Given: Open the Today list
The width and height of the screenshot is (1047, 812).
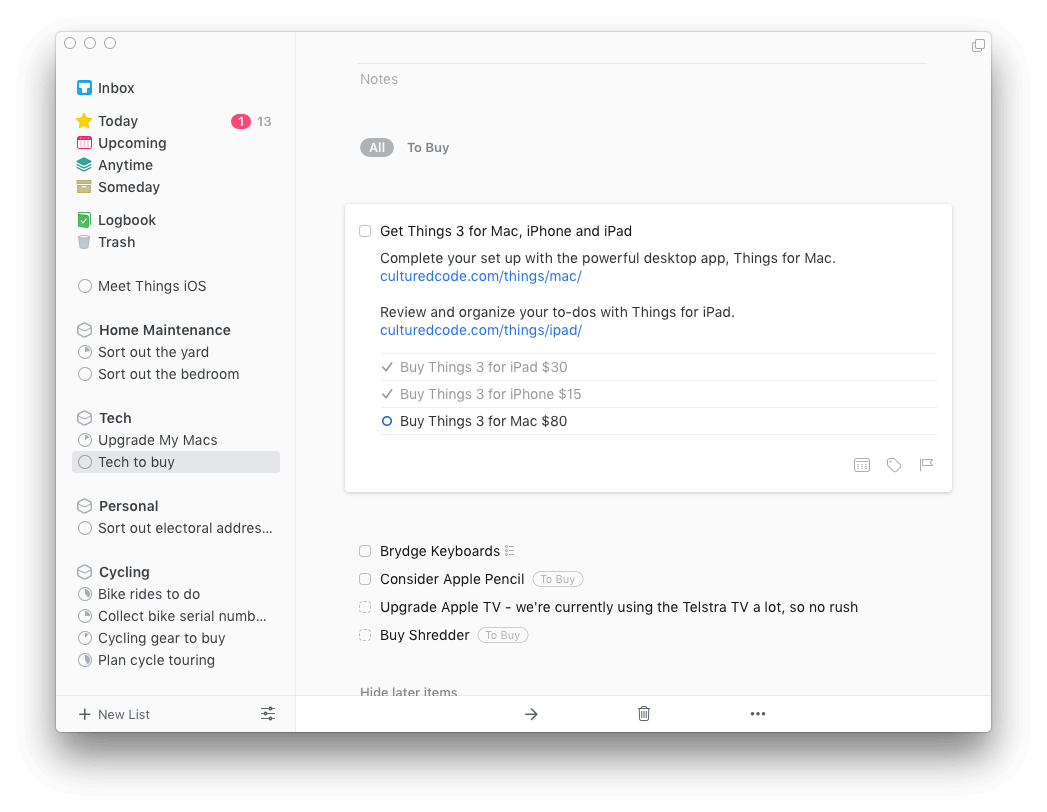Looking at the screenshot, I should tap(176, 121).
